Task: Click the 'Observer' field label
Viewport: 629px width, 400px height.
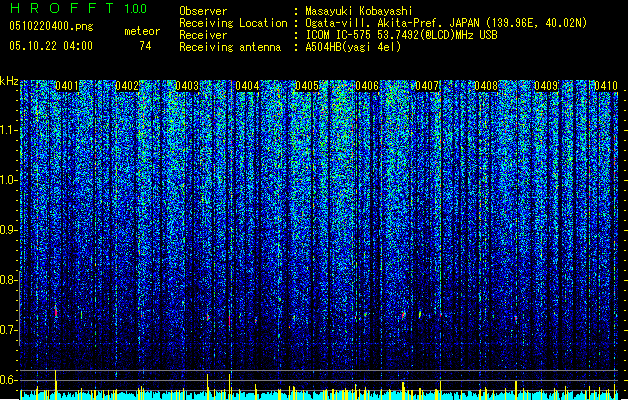Action: tap(203, 11)
